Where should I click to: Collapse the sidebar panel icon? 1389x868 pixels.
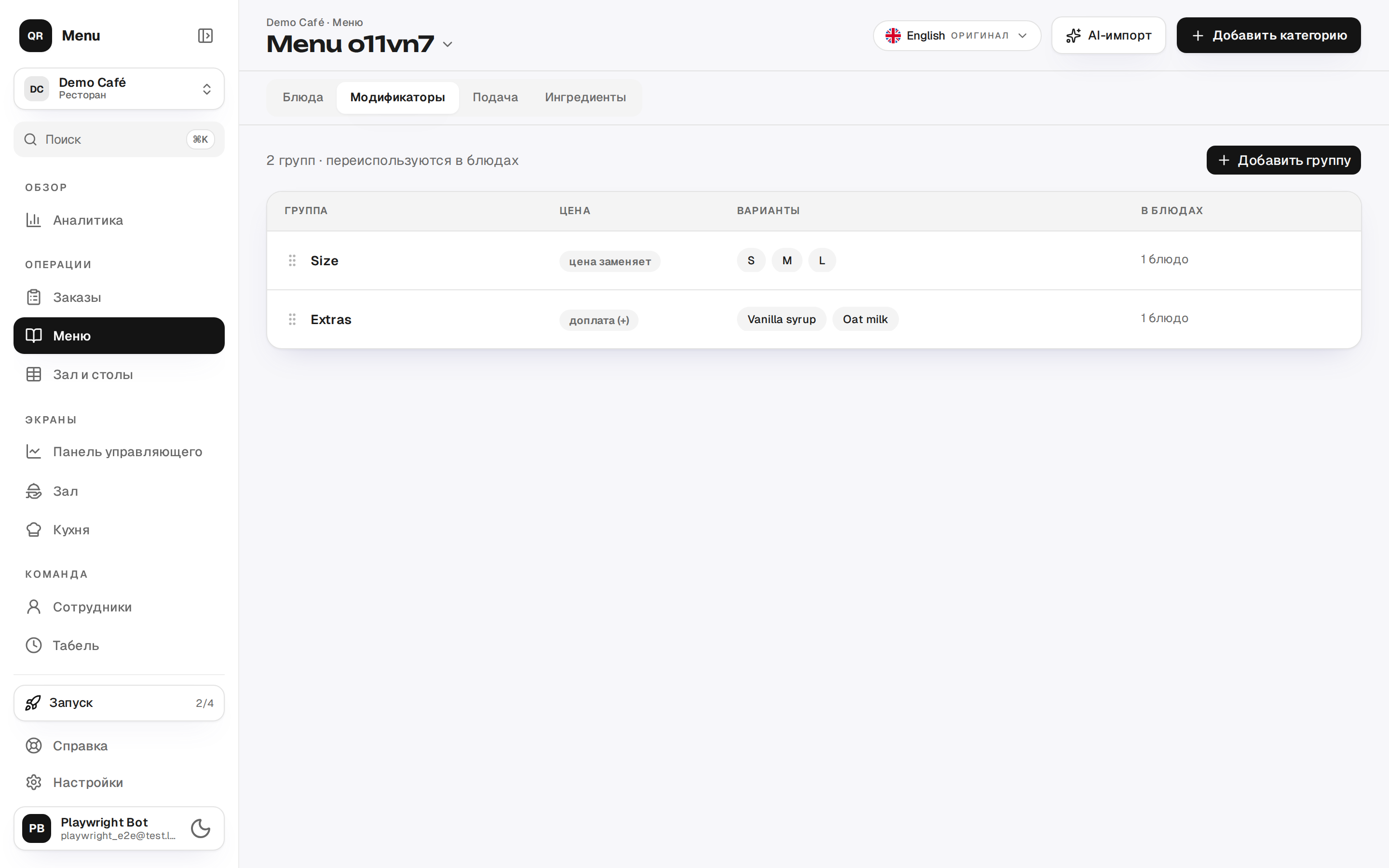pyautogui.click(x=205, y=36)
